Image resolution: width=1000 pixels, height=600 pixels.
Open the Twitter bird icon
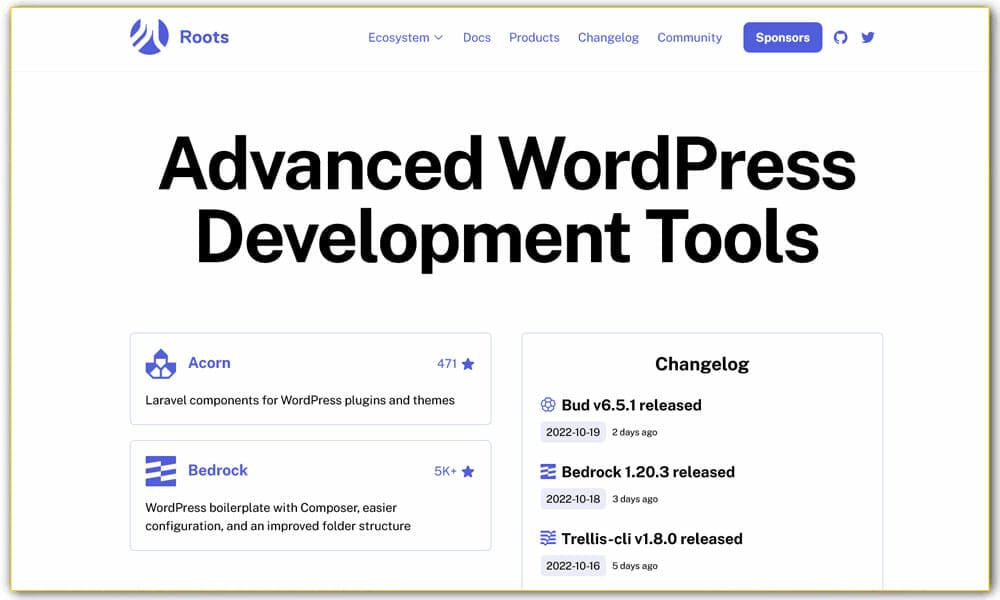[868, 38]
